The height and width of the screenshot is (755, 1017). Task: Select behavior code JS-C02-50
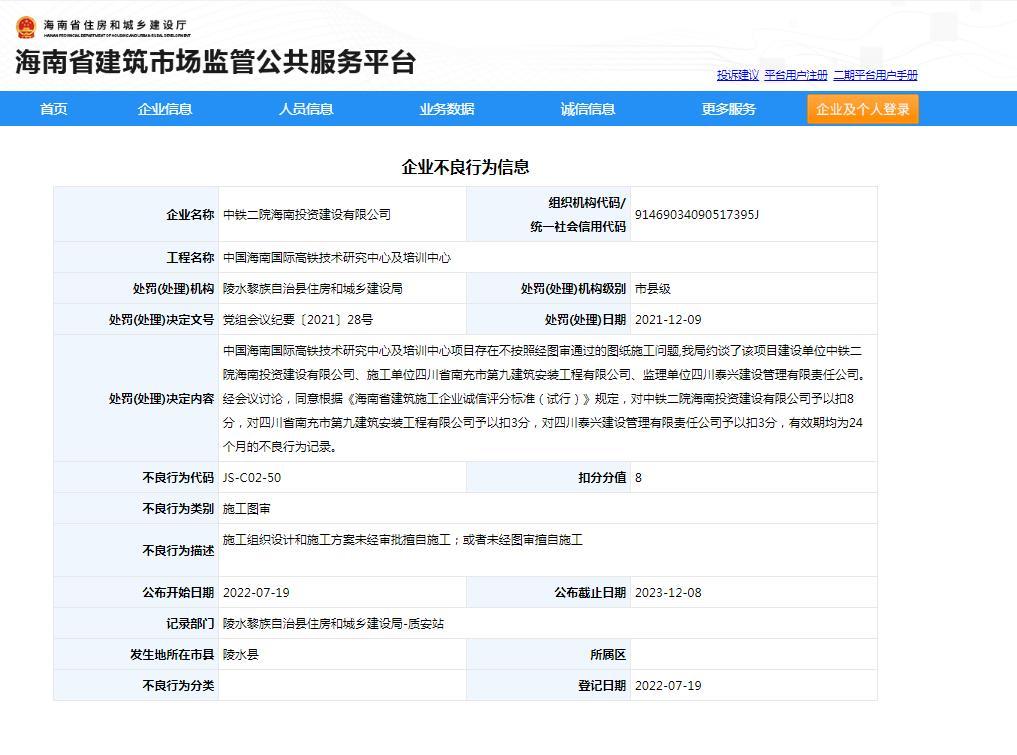(x=252, y=477)
